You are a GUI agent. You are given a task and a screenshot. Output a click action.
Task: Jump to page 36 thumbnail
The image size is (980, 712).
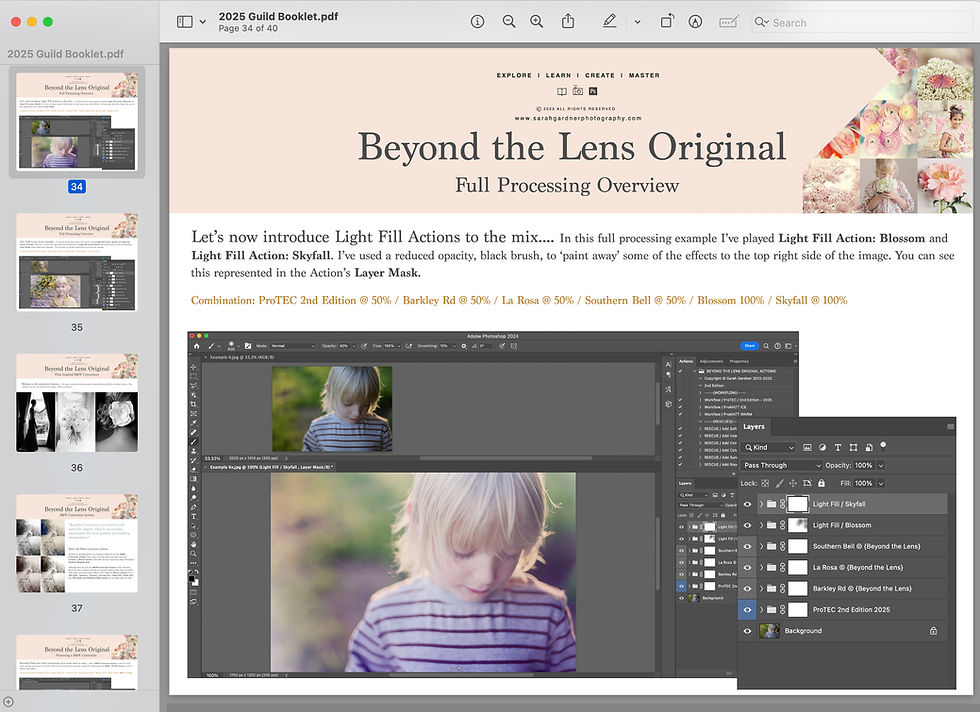pyautogui.click(x=77, y=403)
